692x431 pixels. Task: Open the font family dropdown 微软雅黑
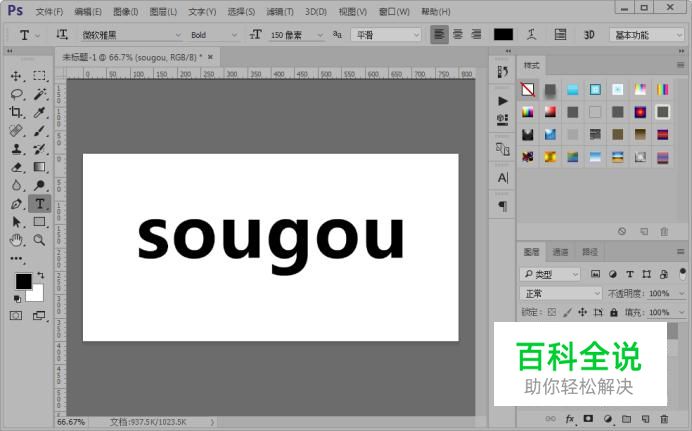[131, 35]
